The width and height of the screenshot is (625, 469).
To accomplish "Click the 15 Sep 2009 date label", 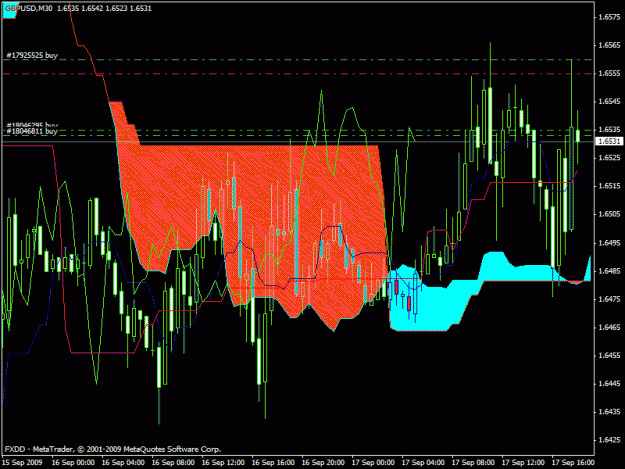I will coord(22,463).
